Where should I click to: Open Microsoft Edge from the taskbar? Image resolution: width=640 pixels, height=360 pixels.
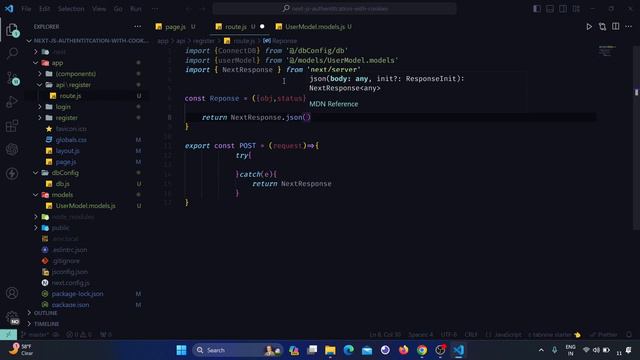click(349, 350)
